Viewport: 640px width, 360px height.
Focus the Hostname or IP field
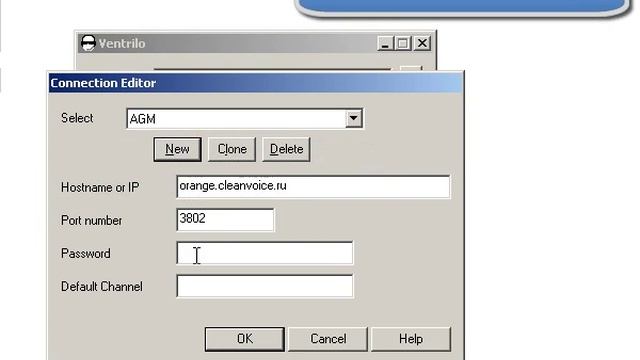[313, 187]
